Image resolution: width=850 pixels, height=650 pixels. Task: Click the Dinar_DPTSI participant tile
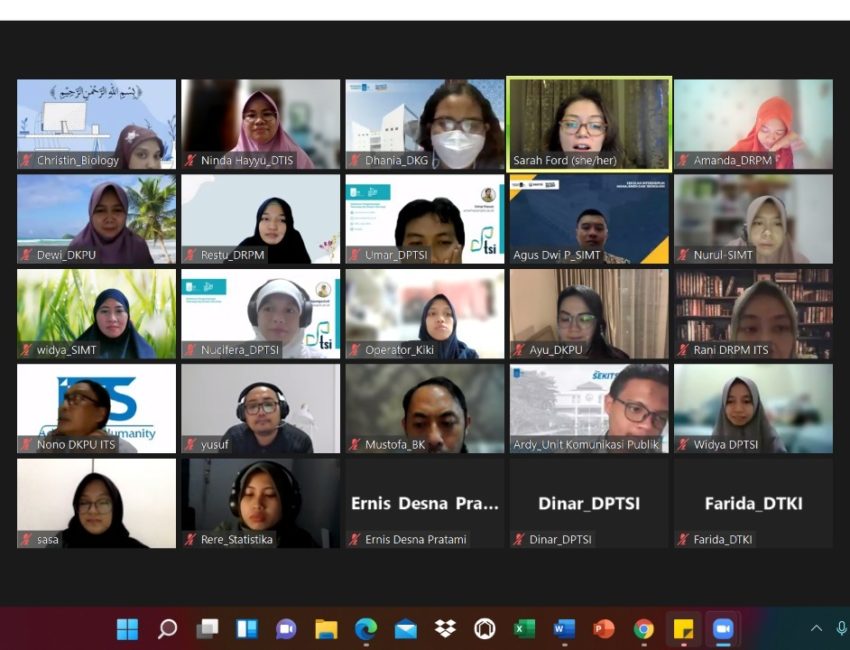click(x=589, y=503)
